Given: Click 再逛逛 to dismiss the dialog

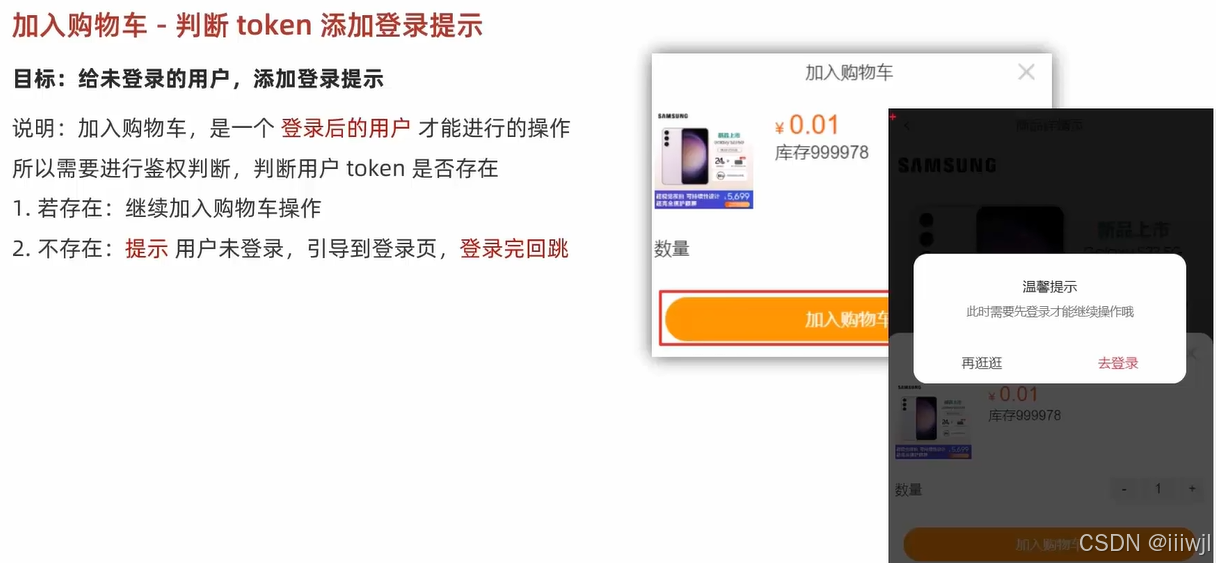Looking at the screenshot, I should (x=982, y=363).
